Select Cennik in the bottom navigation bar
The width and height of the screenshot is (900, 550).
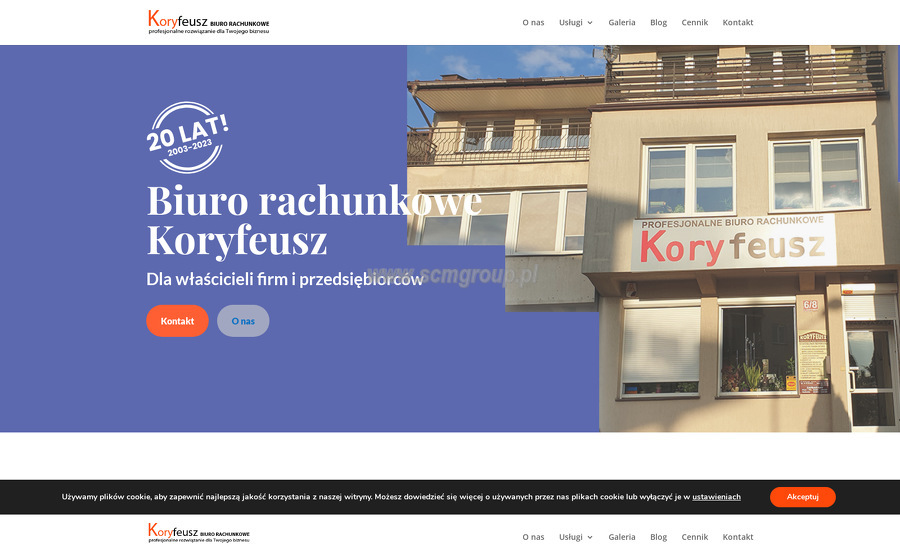(694, 537)
